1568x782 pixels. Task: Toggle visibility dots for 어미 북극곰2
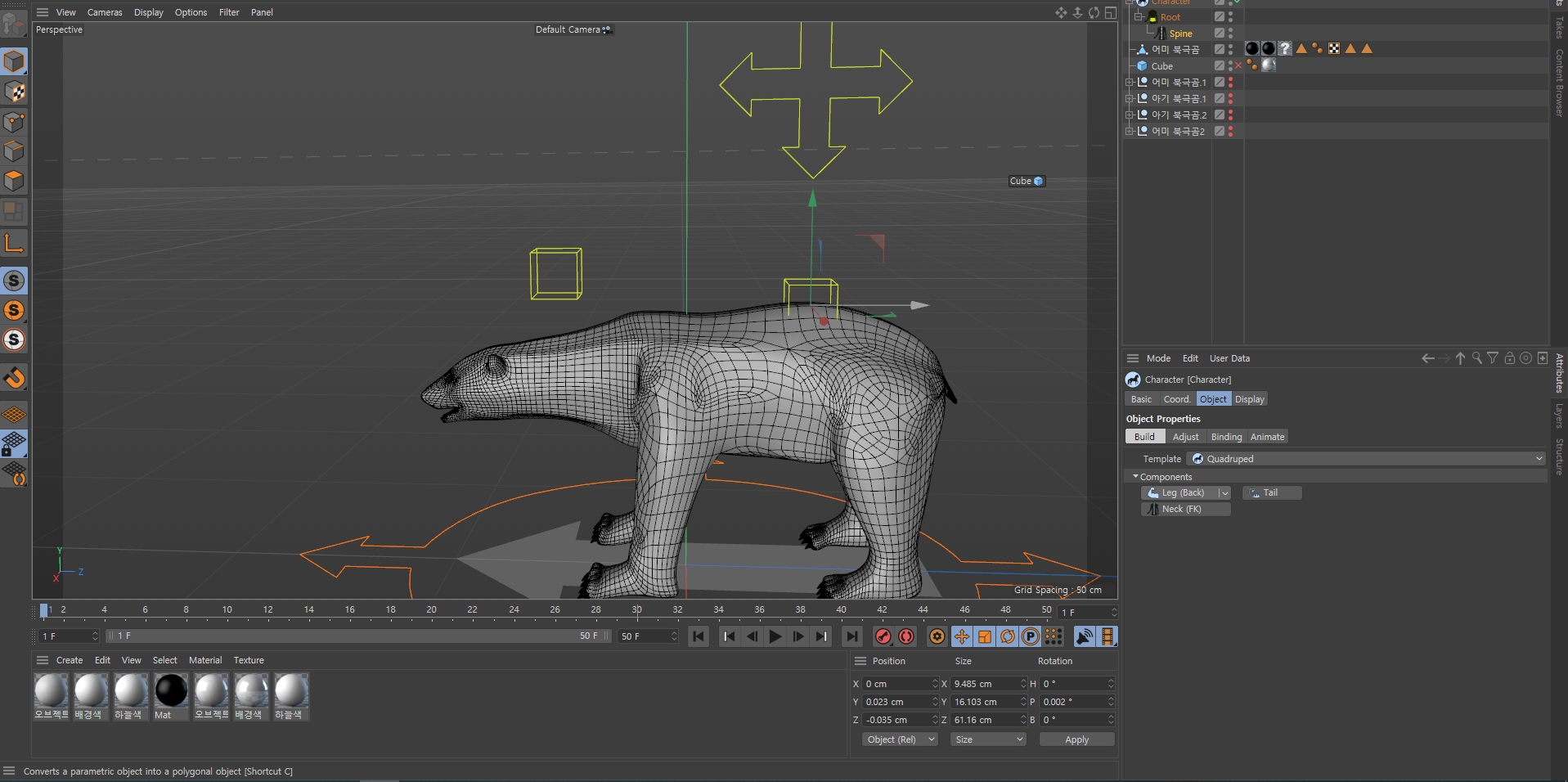click(x=1230, y=131)
